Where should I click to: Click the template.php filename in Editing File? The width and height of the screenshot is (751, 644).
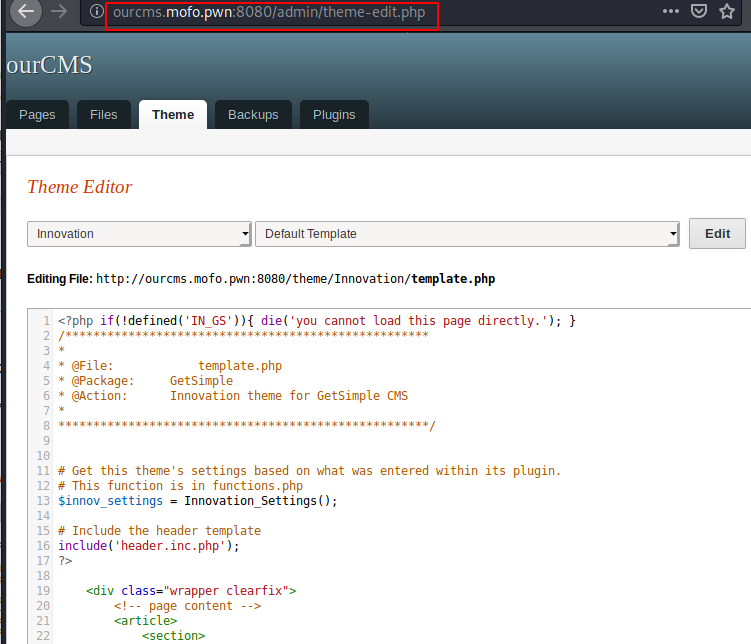pyautogui.click(x=453, y=279)
